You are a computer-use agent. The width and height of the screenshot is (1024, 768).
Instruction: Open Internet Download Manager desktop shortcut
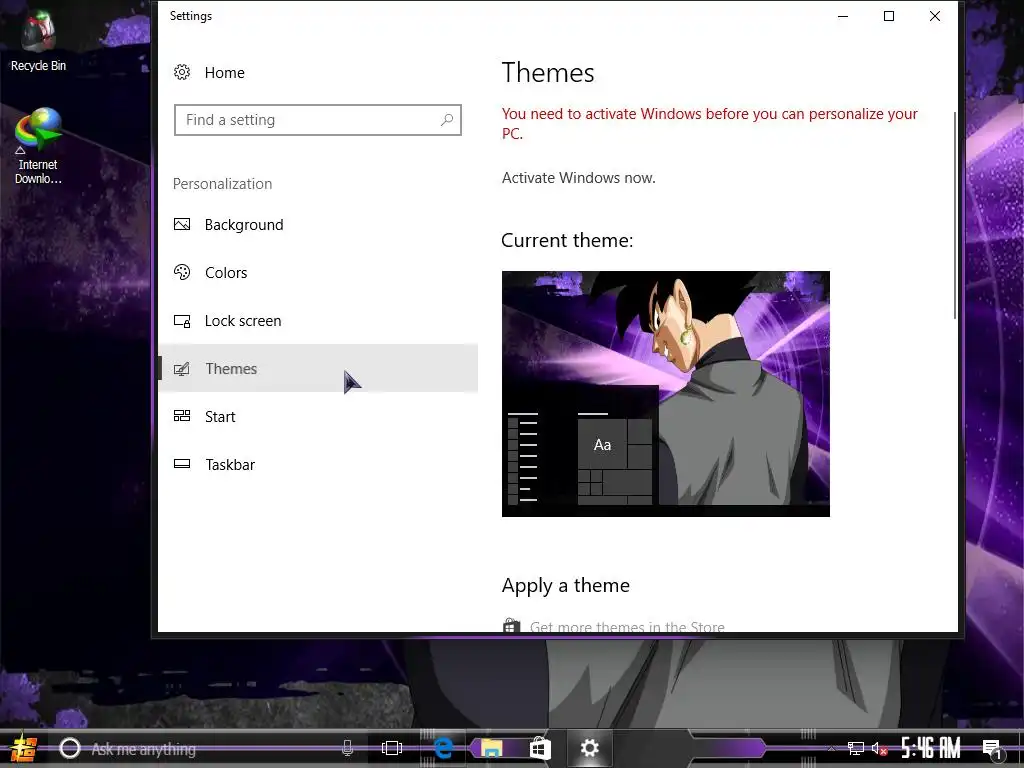coord(39,146)
